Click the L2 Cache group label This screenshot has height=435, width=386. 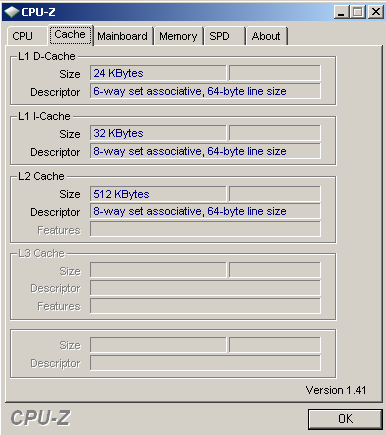[x=41, y=176]
